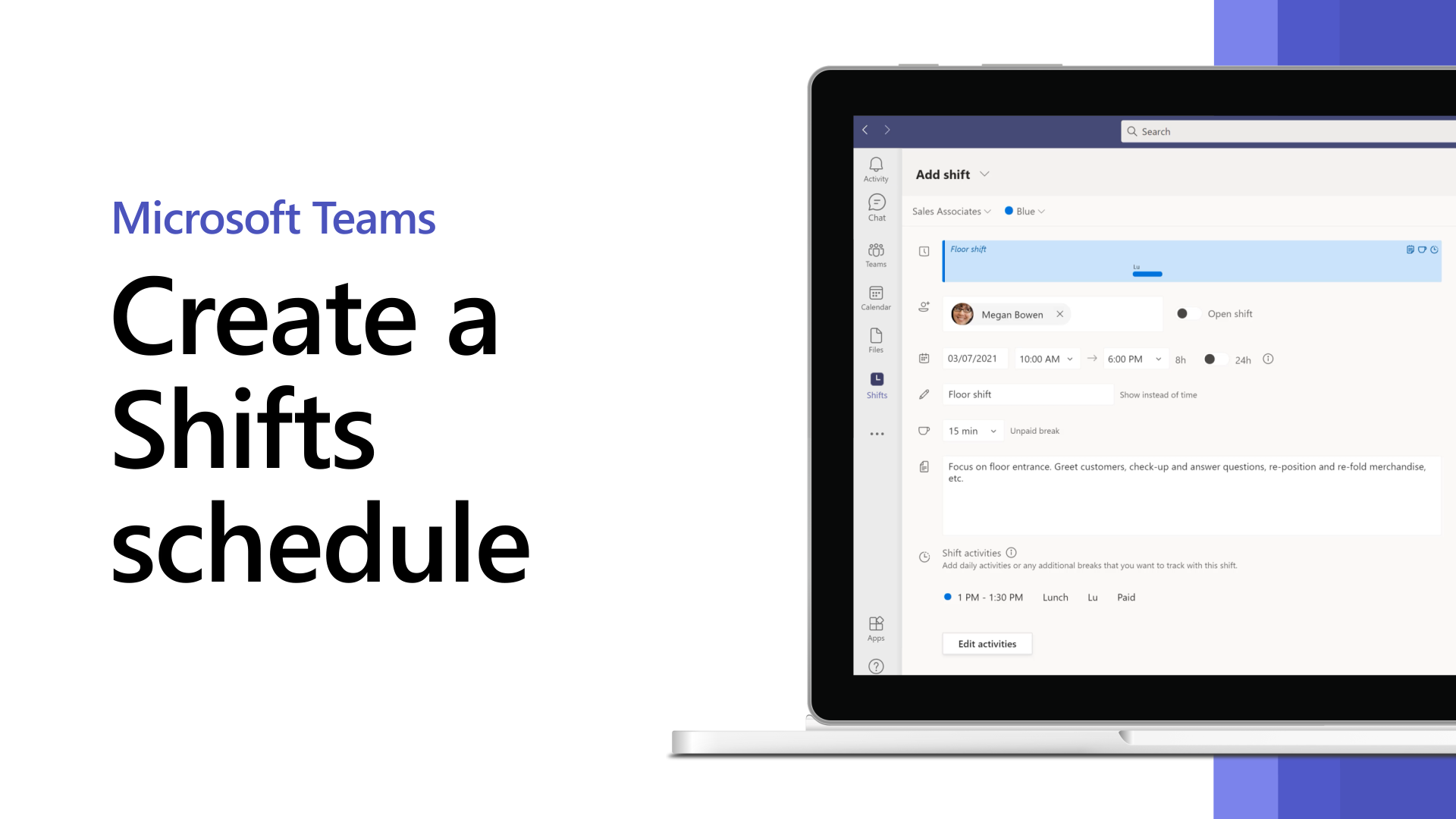Open the Shifts section in sidebar
The image size is (1456, 819).
click(x=877, y=384)
